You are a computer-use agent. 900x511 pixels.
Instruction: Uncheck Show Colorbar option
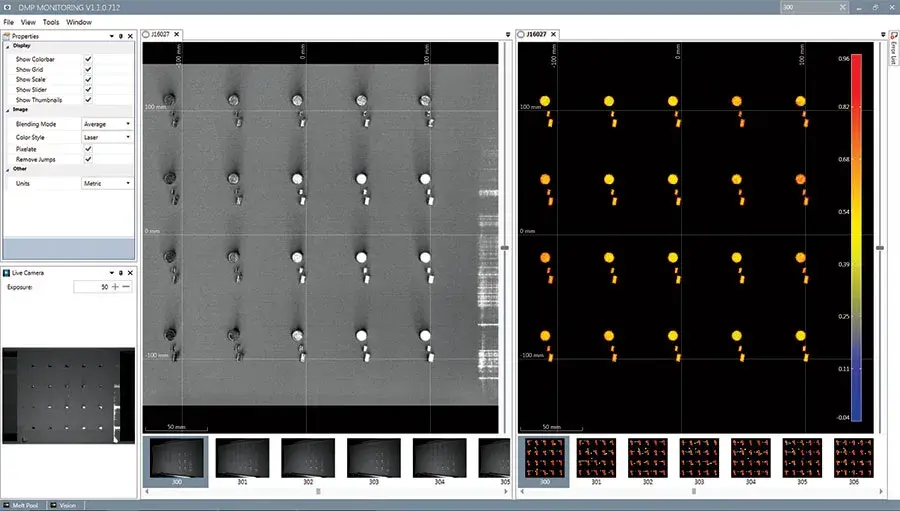89,60
